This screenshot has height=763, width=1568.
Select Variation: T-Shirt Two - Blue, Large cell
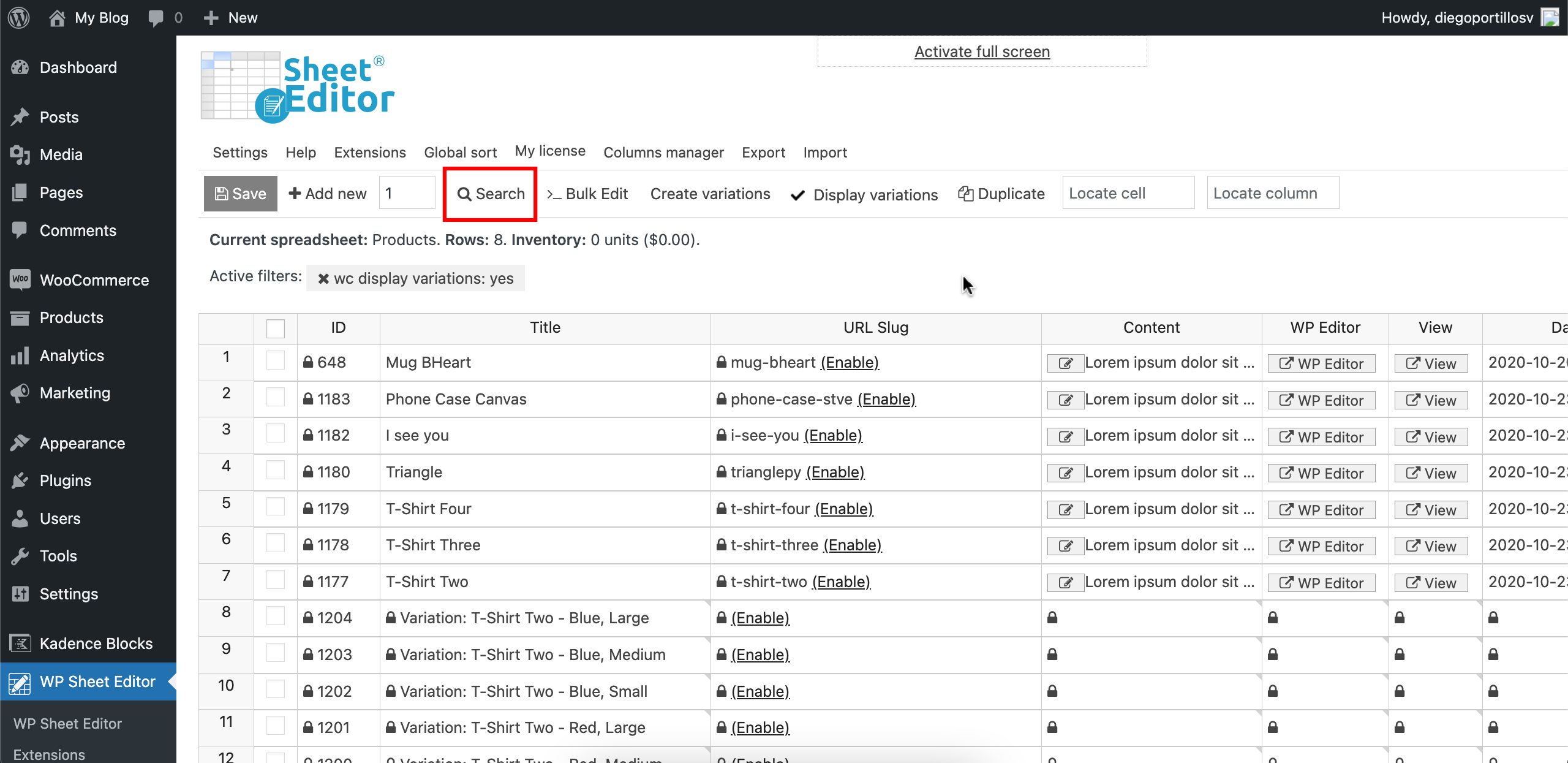coord(545,618)
